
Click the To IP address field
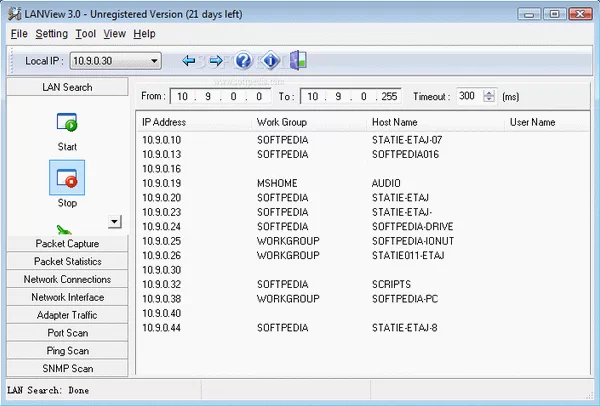351,96
